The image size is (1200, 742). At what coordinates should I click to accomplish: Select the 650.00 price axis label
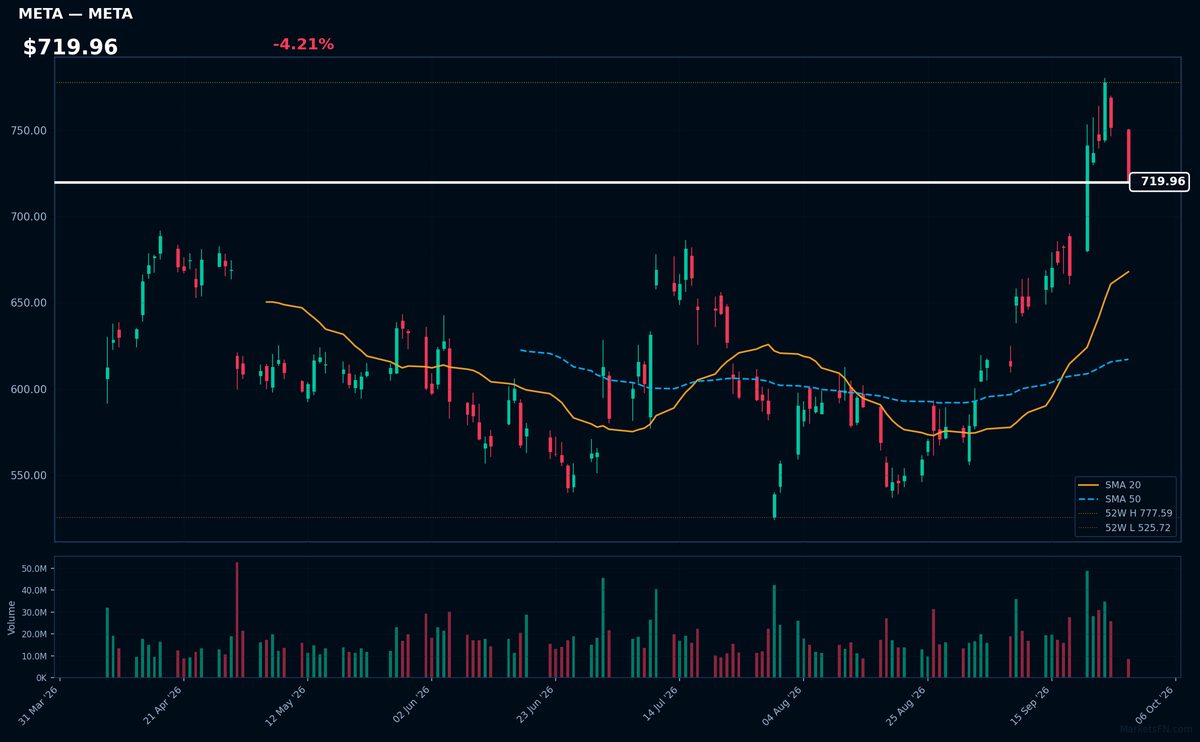[x=29, y=303]
